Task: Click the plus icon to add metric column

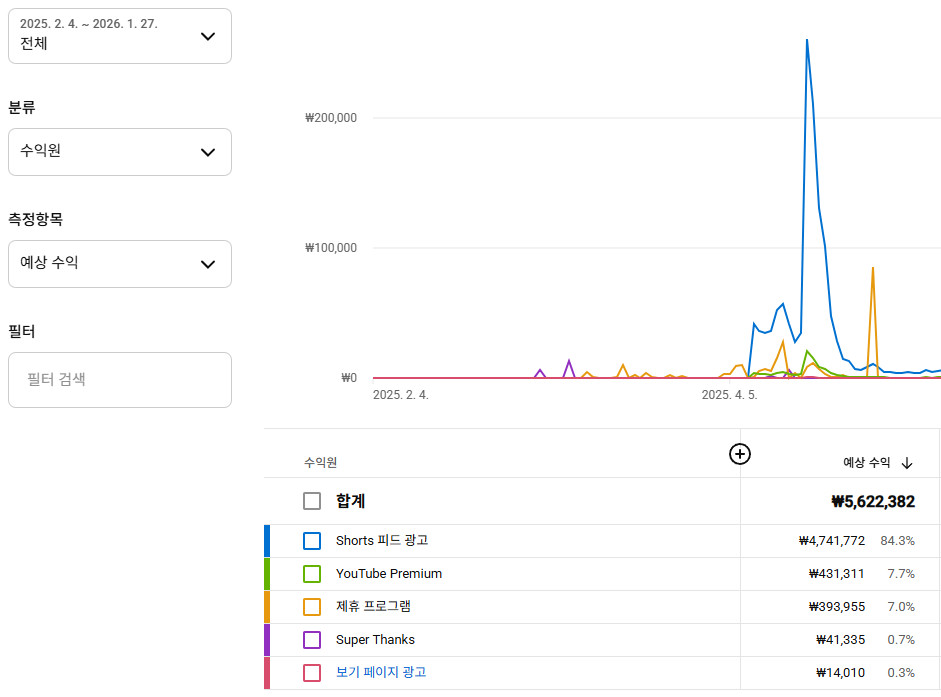Action: [x=739, y=454]
